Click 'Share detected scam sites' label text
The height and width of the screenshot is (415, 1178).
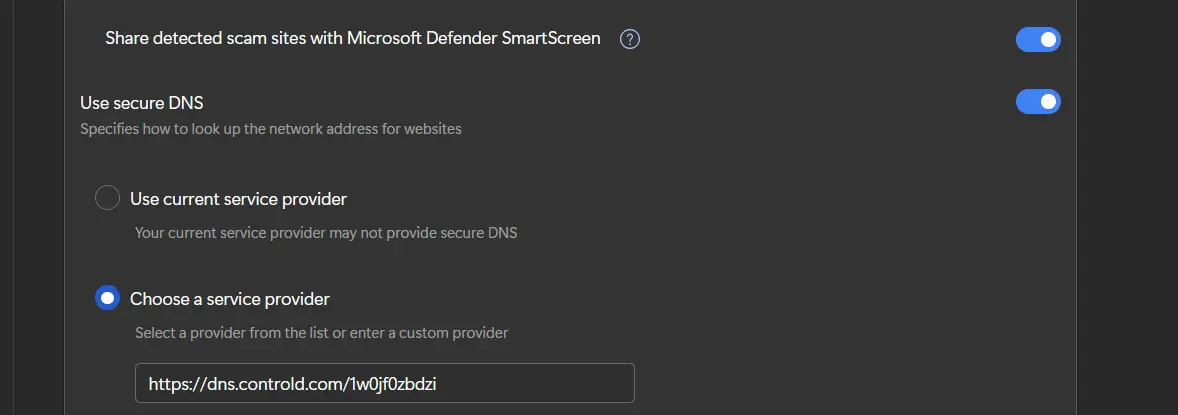(352, 38)
